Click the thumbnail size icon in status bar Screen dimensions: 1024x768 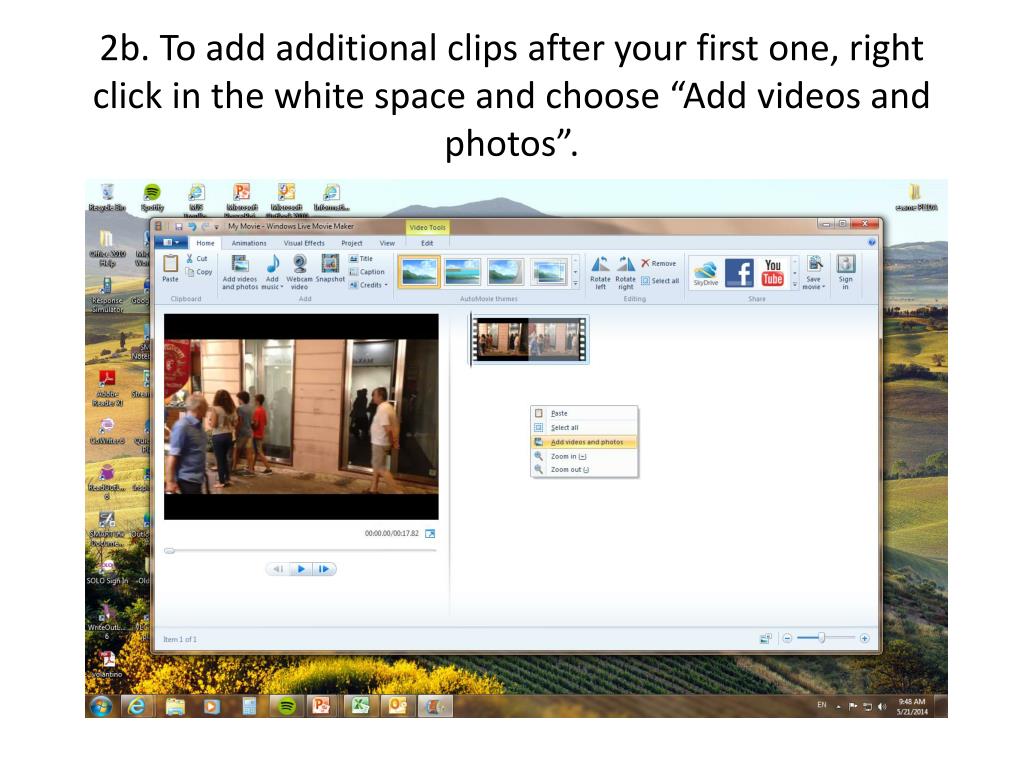[765, 638]
